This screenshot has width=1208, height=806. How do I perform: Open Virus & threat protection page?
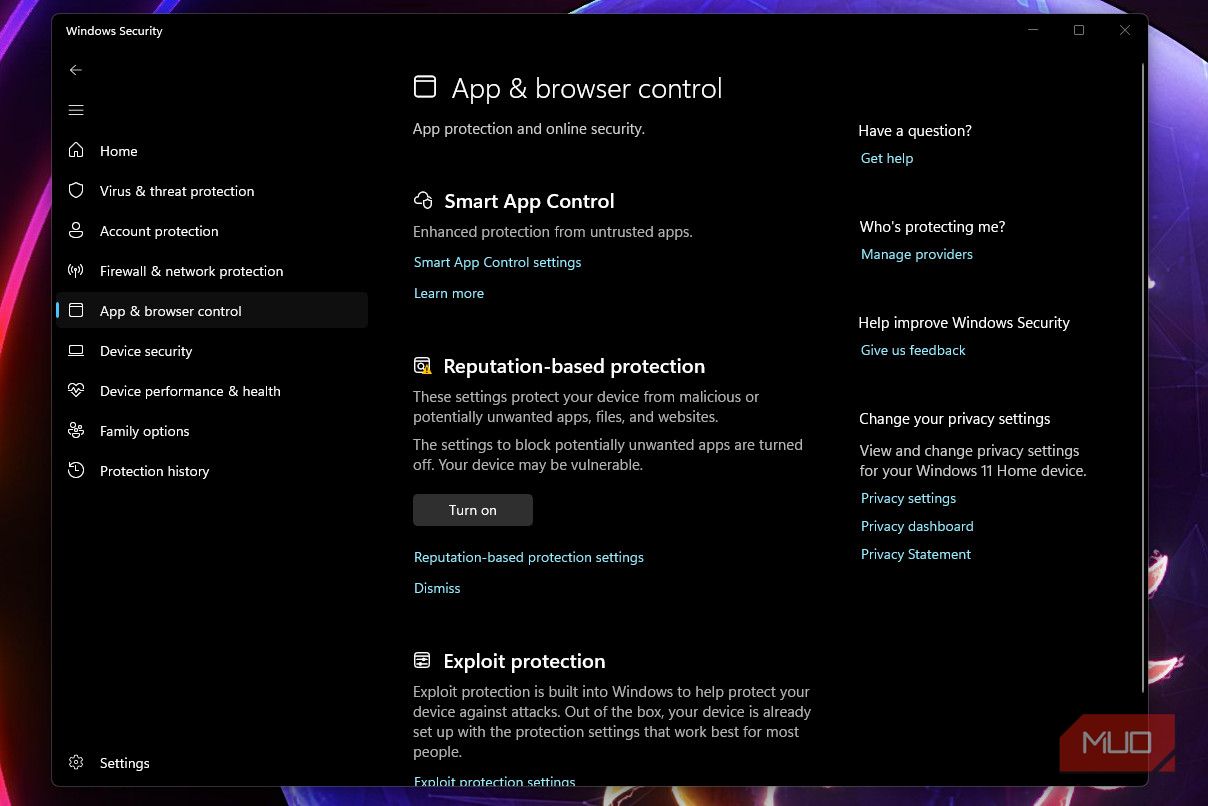pyautogui.click(x=212, y=190)
